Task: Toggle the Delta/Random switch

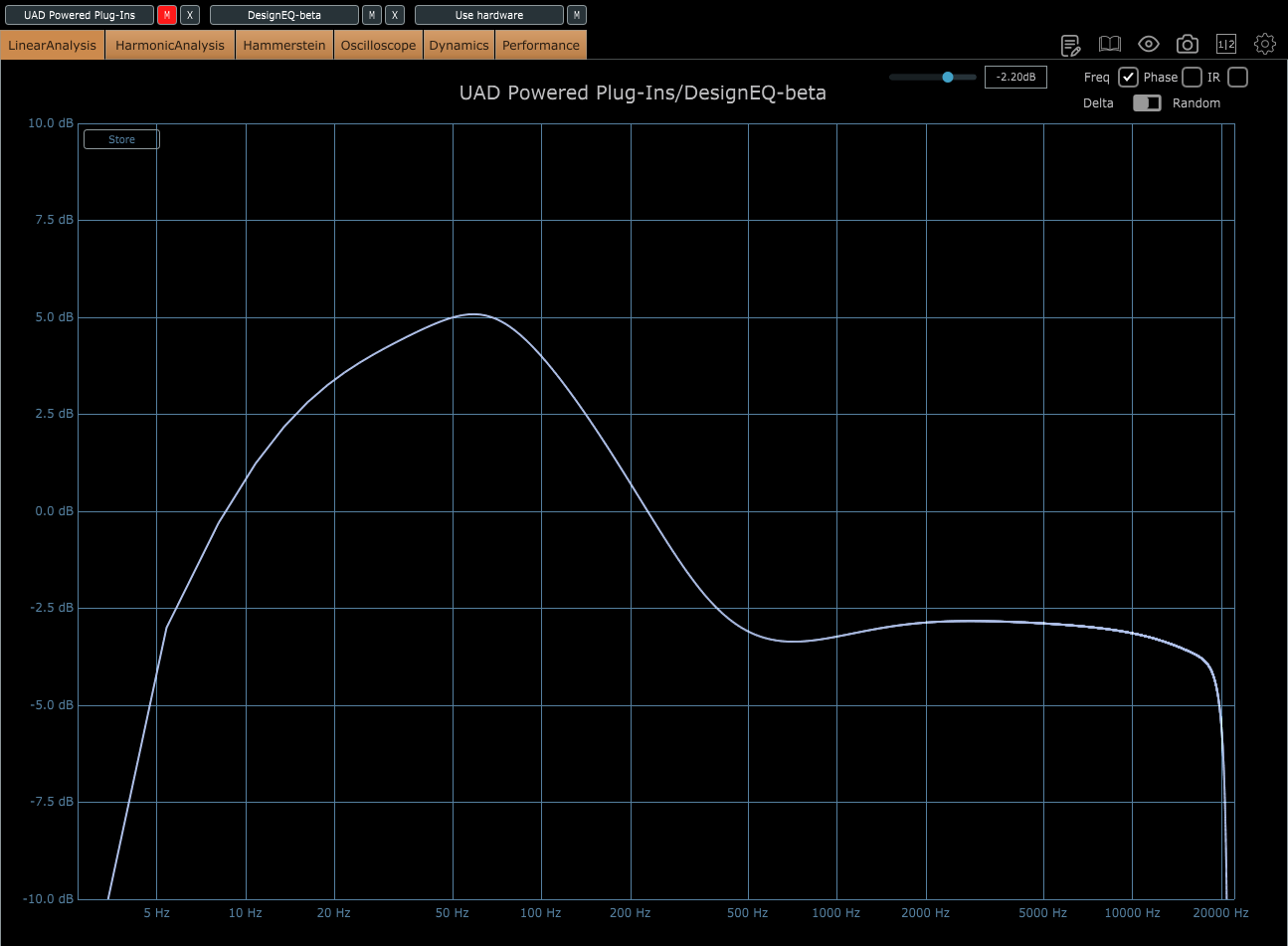Action: [1147, 103]
